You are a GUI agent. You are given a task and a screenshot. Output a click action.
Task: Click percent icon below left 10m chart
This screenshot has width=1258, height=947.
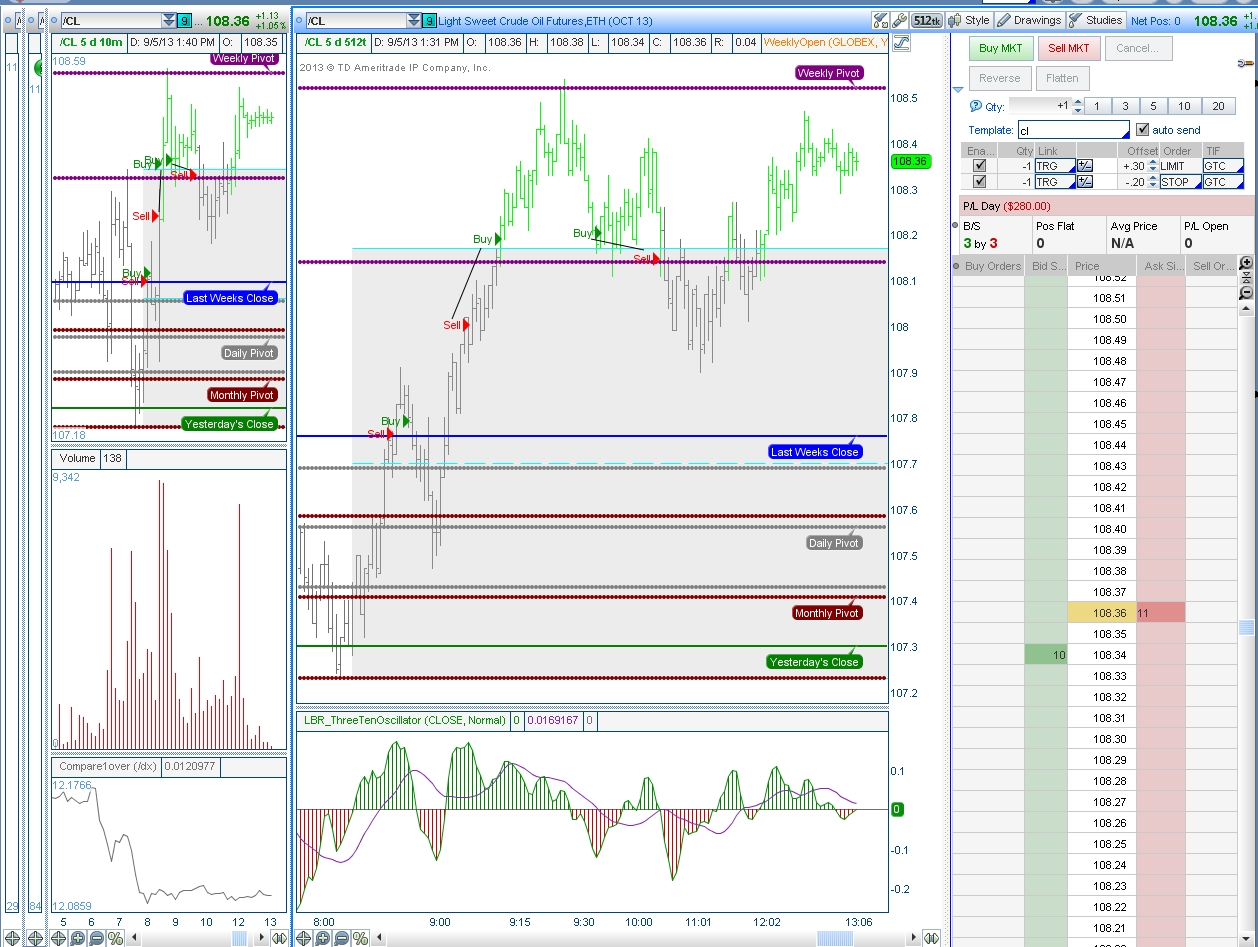click(115, 938)
